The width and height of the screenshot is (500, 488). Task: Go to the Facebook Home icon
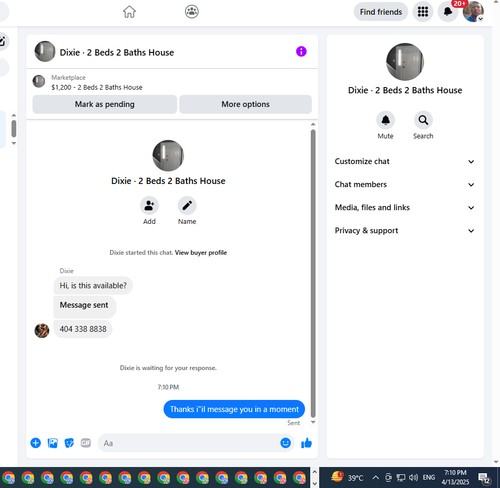click(x=129, y=12)
